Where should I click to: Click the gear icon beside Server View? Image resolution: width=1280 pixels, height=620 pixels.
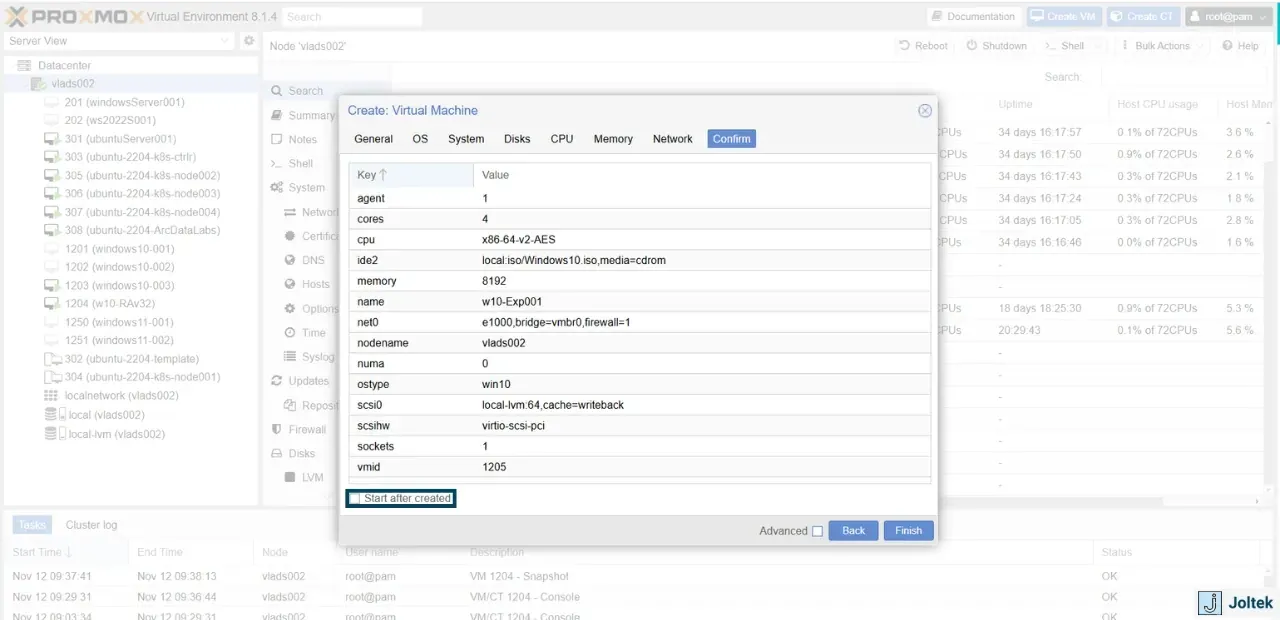pos(249,41)
